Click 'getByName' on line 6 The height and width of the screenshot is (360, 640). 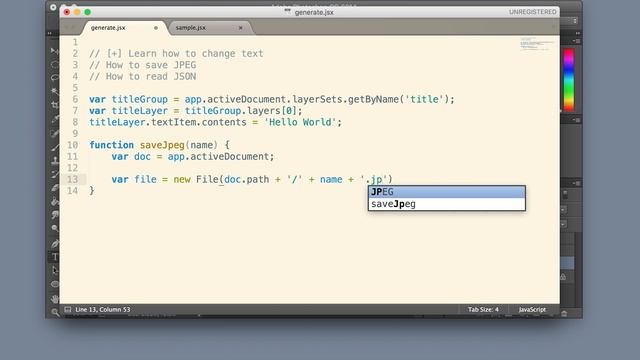373,99
